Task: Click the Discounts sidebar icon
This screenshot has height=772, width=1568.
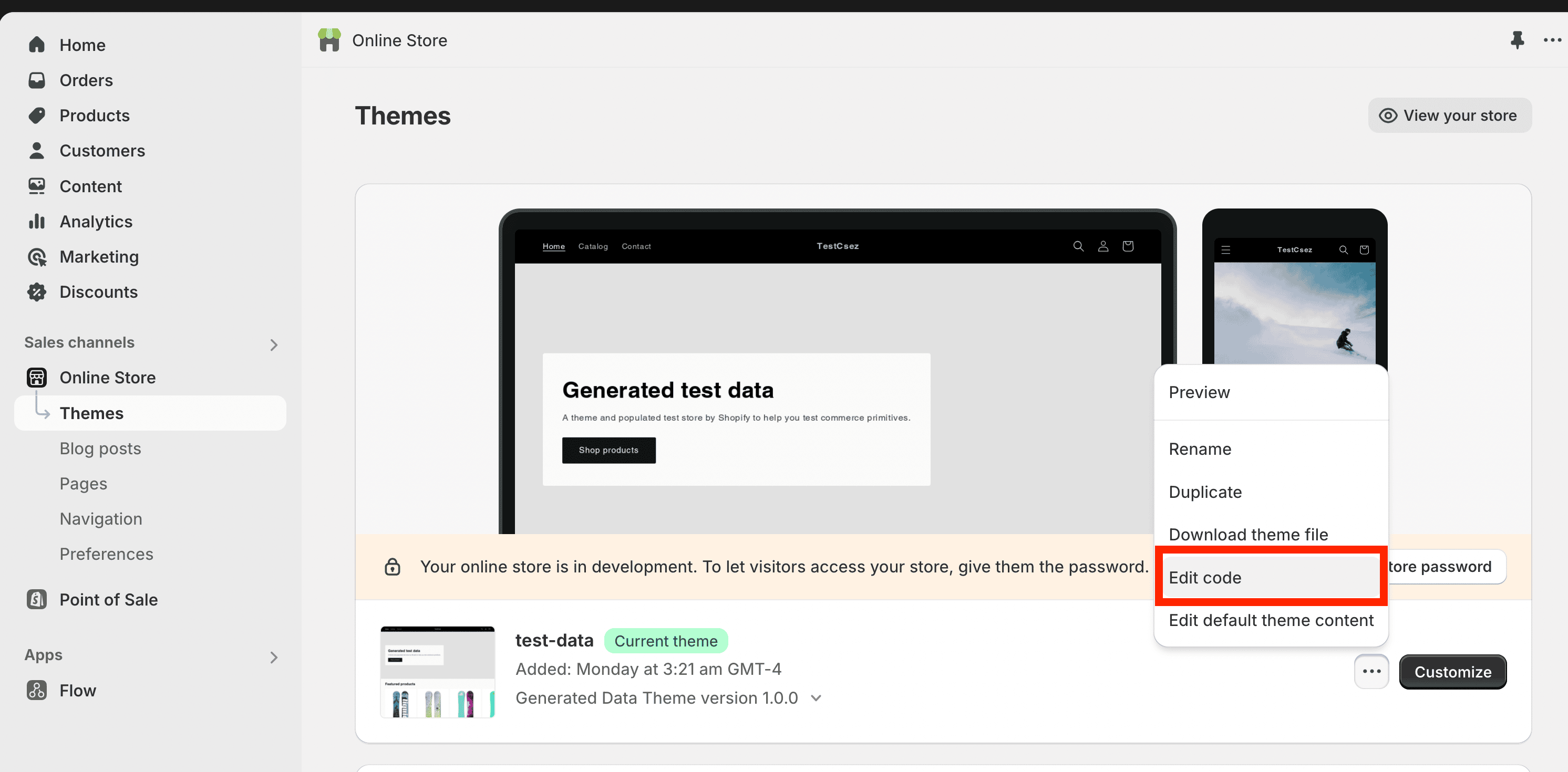Action: coord(37,292)
